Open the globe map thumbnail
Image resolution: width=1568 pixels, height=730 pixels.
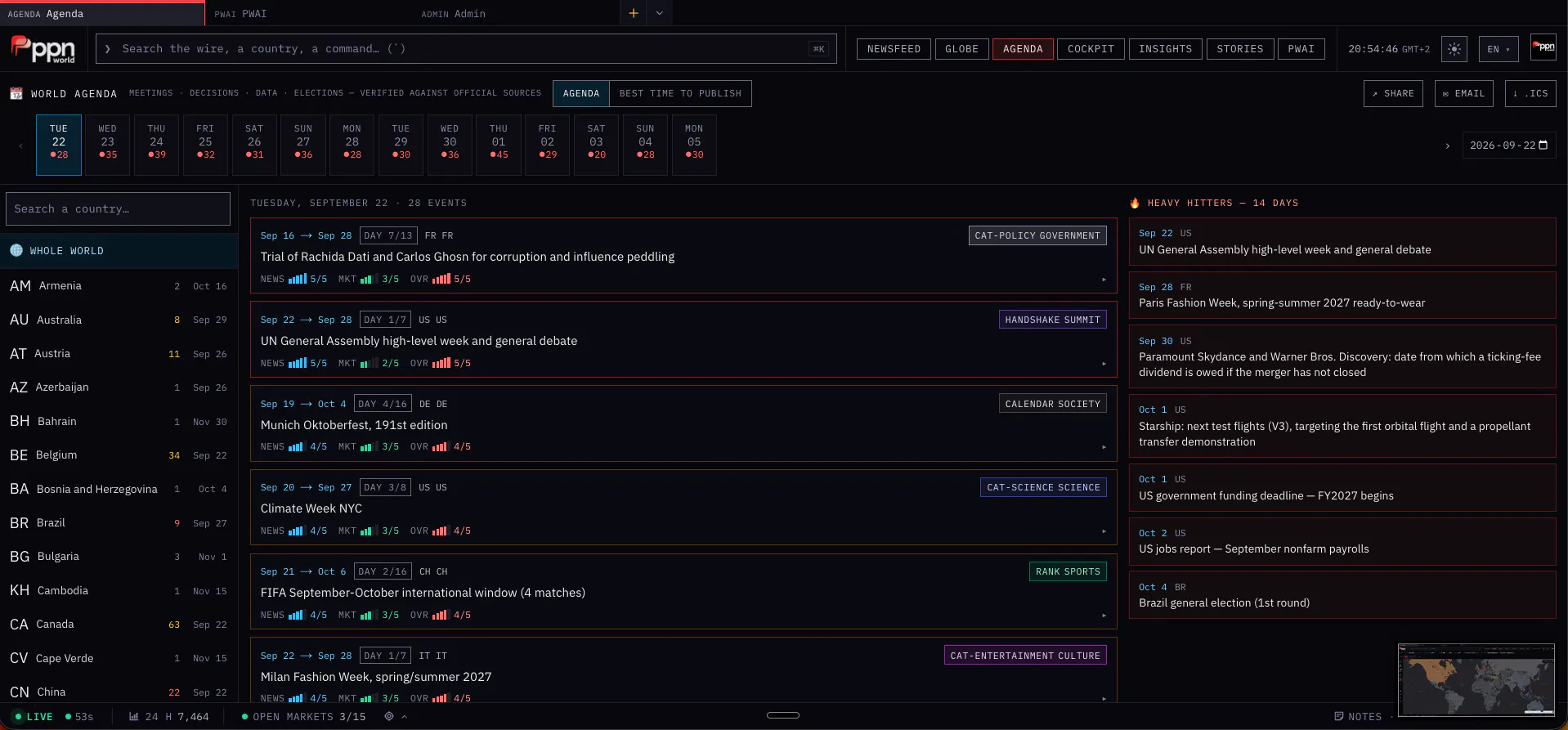[x=1476, y=680]
